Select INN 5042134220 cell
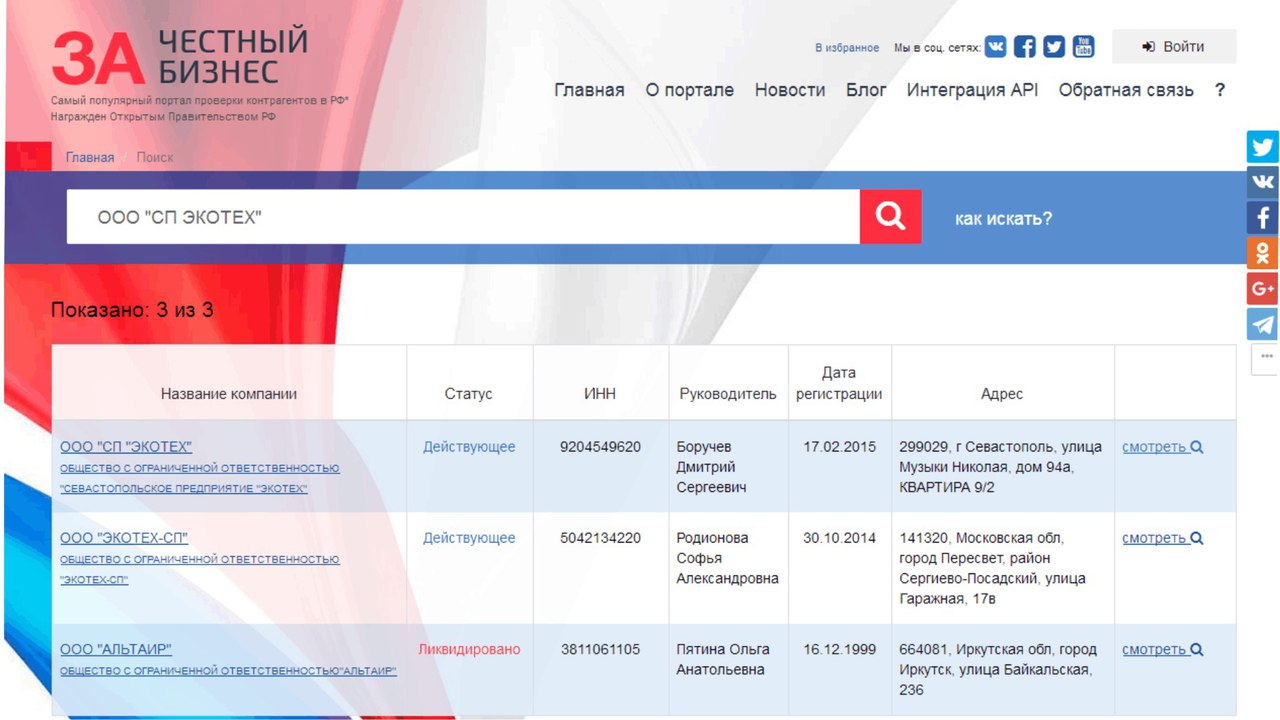This screenshot has height=720, width=1280. (x=600, y=538)
